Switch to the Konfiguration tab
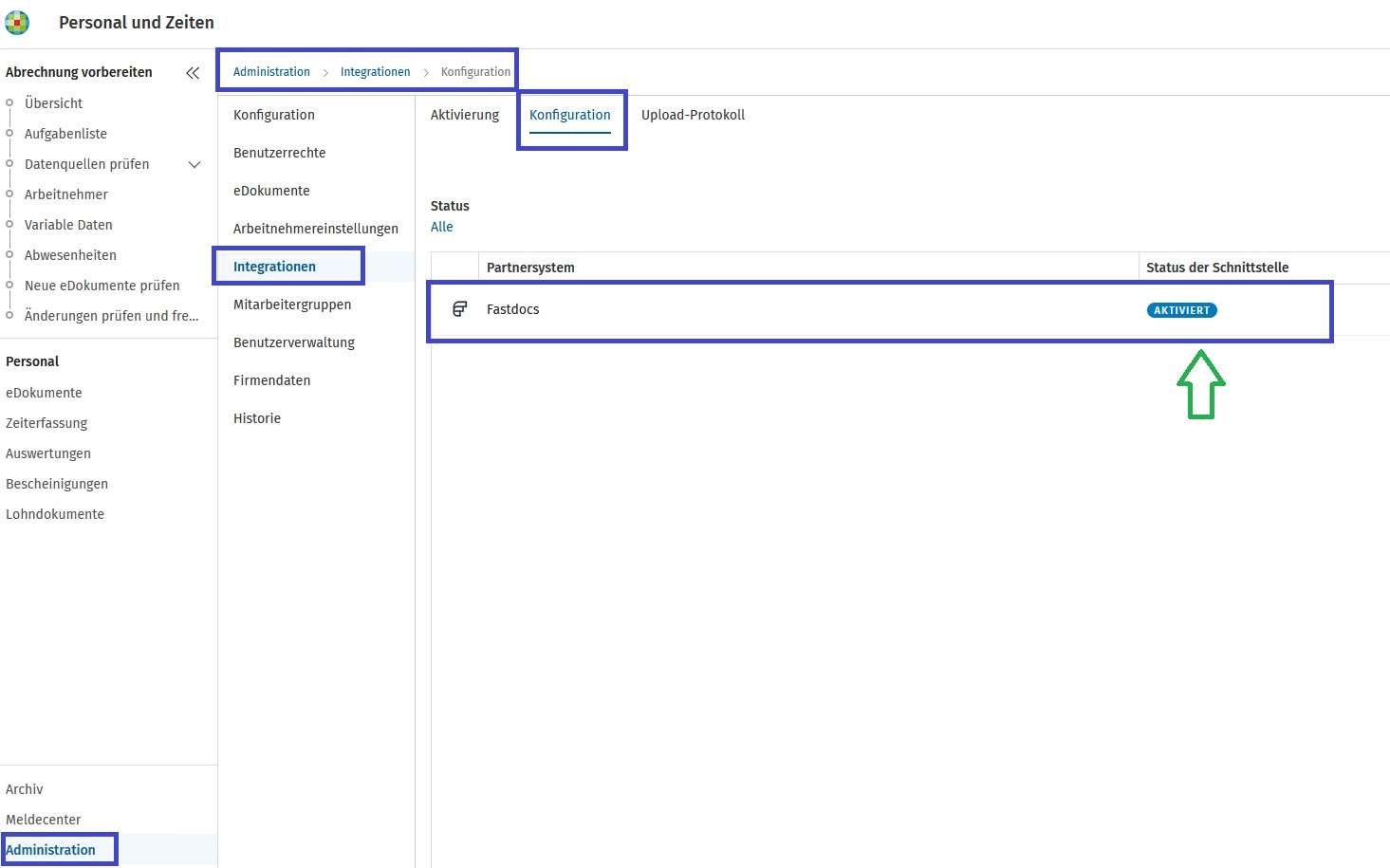The image size is (1390, 868). click(570, 115)
